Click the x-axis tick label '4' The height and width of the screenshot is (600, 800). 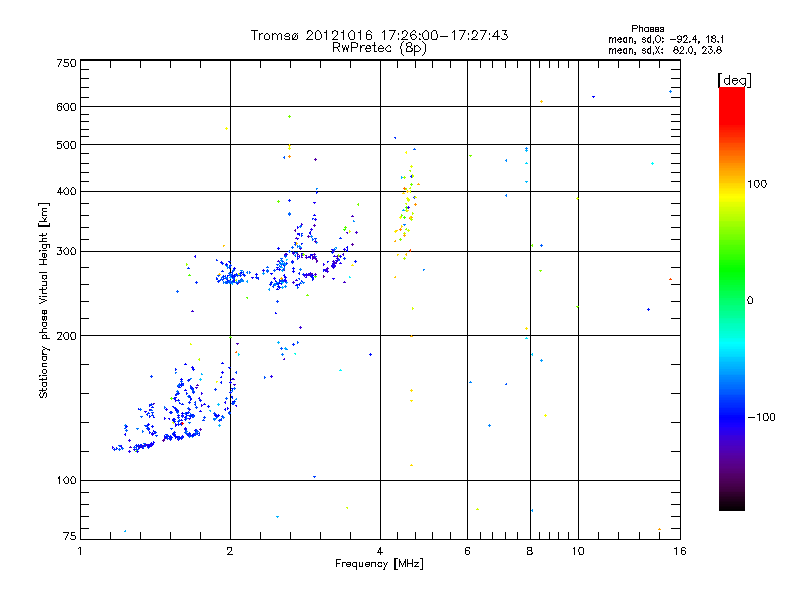click(380, 551)
